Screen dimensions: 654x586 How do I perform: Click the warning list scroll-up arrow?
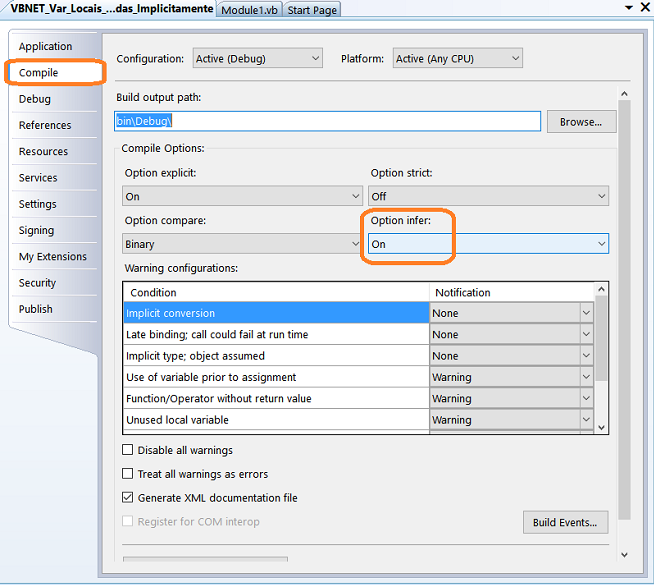click(x=601, y=289)
